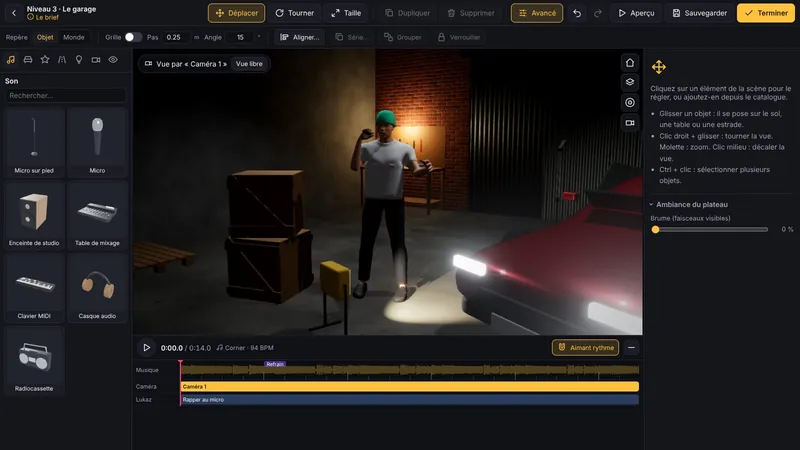Choose the Objet reference mode
The height and width of the screenshot is (450, 800).
pos(45,37)
